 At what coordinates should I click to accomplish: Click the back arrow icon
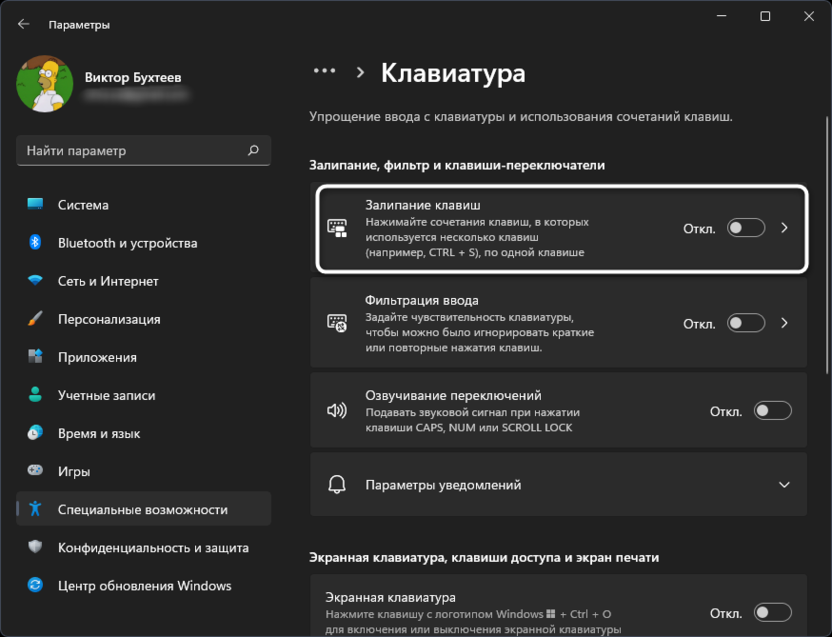23,24
